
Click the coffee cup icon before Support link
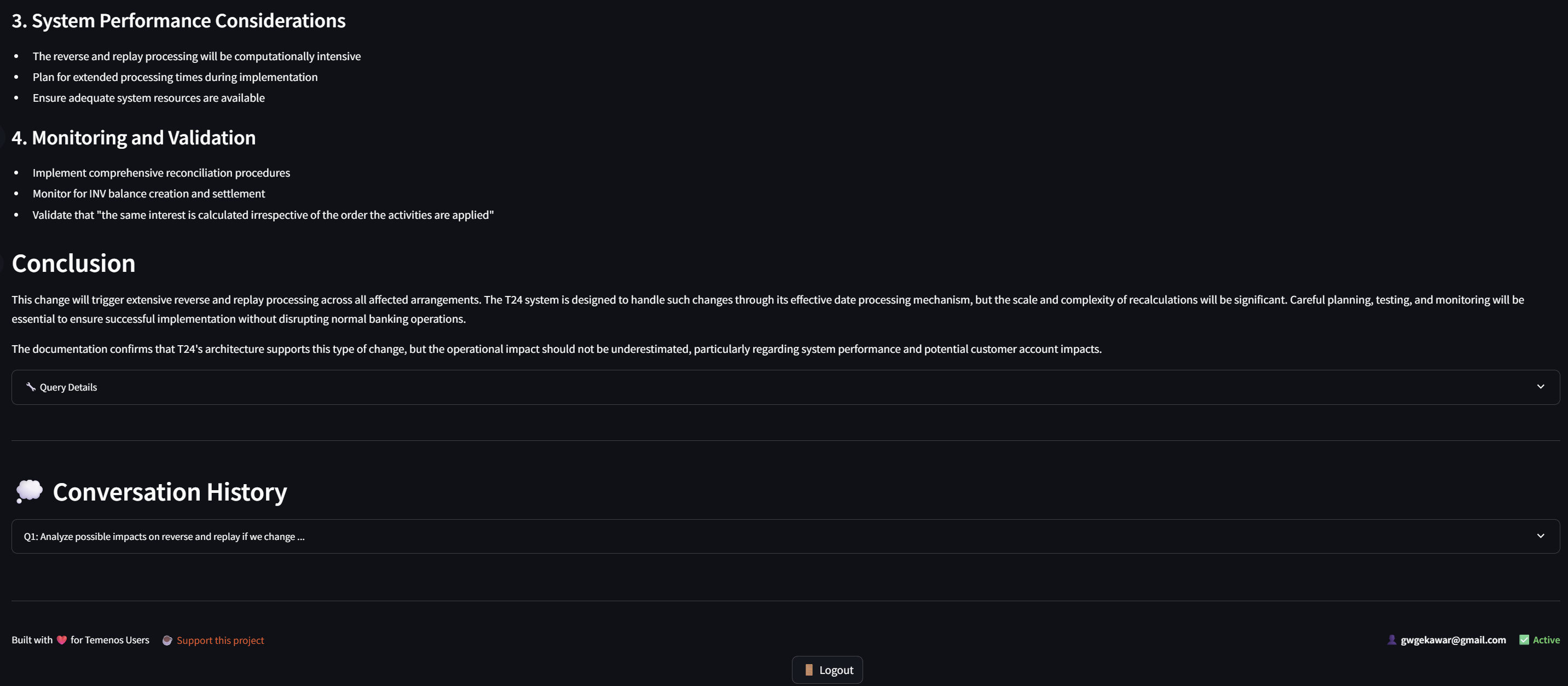(167, 641)
